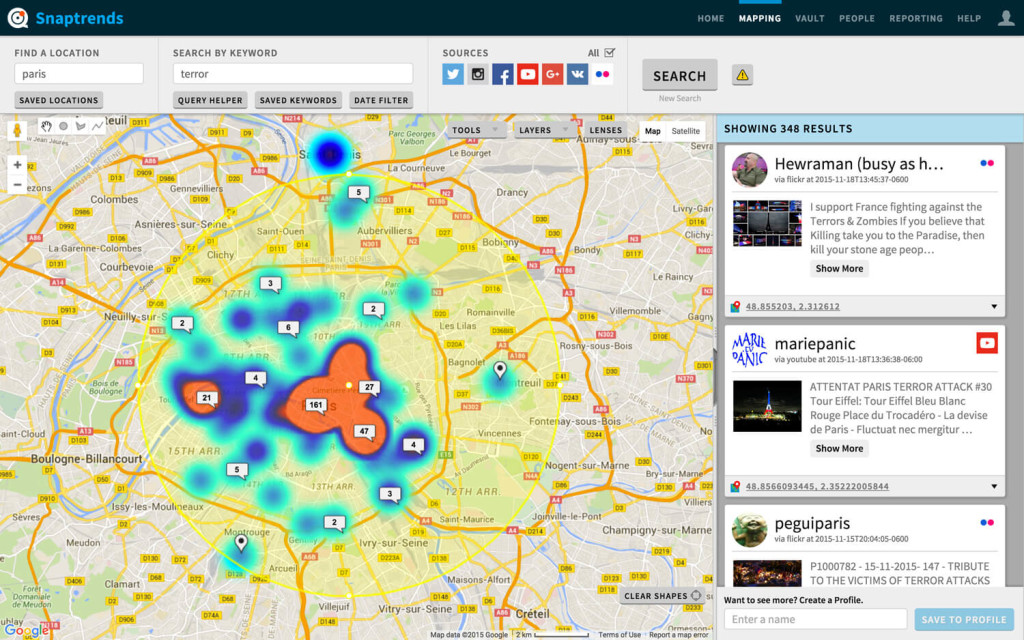Open the 21 results cluster marker
This screenshot has height=640, width=1024.
(x=207, y=399)
